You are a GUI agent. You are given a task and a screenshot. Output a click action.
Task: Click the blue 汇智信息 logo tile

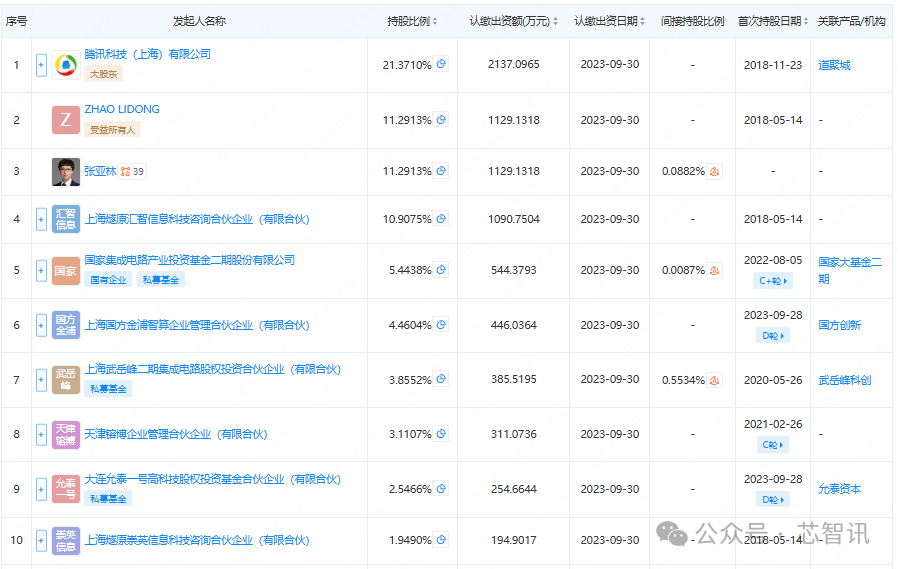pos(66,219)
